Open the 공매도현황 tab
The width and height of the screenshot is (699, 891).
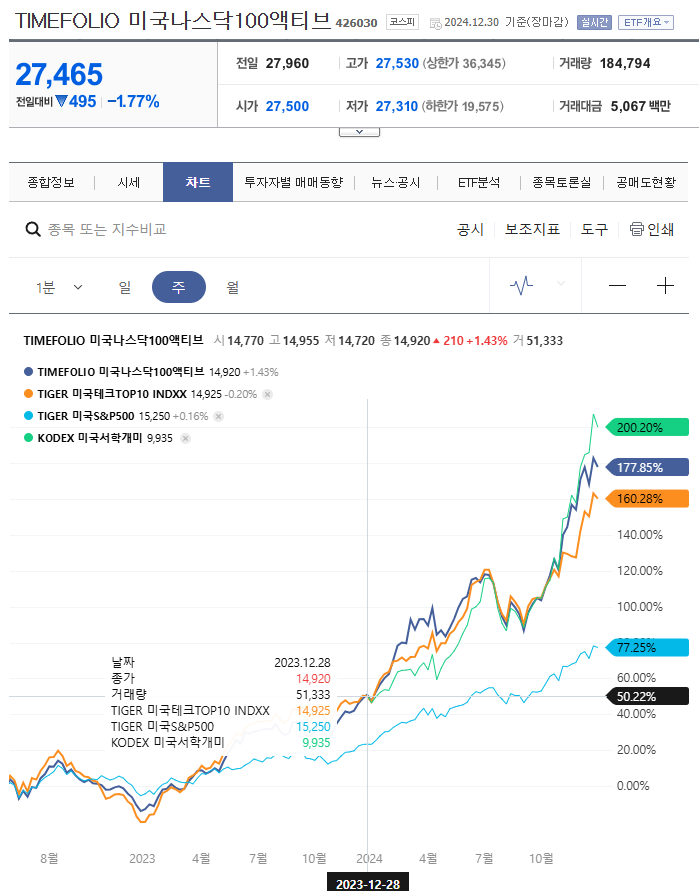(646, 182)
